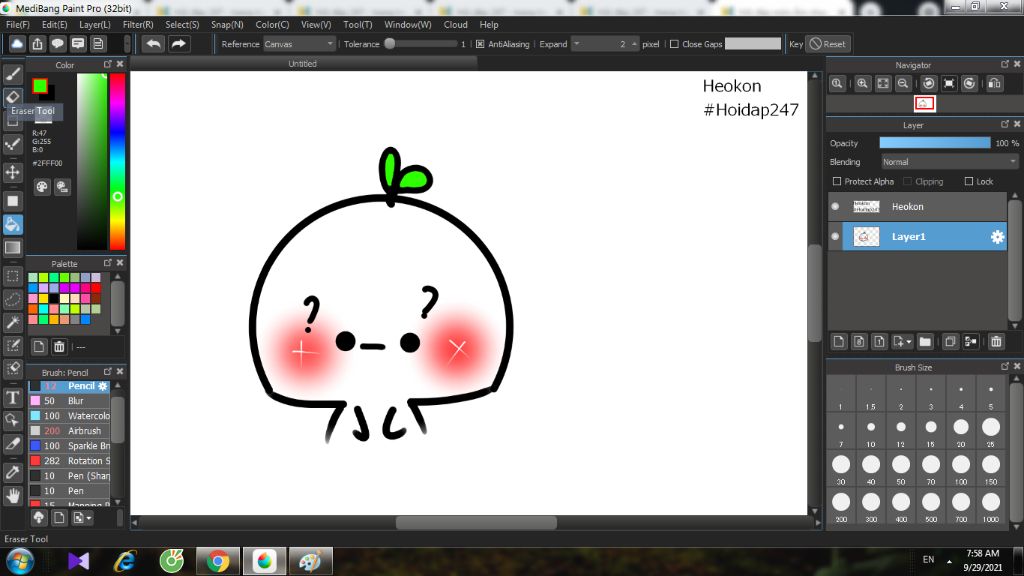Open the File menu
1024x576 pixels.
[18, 25]
